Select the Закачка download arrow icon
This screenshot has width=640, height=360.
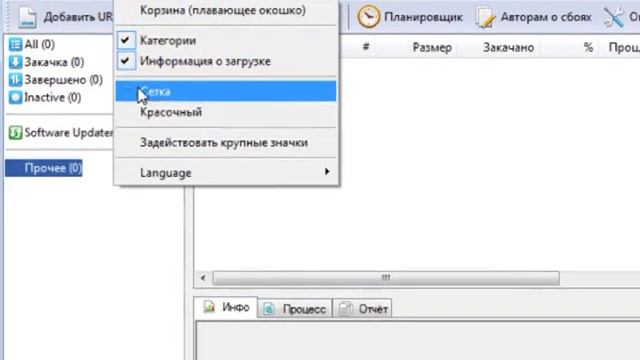[x=16, y=62]
